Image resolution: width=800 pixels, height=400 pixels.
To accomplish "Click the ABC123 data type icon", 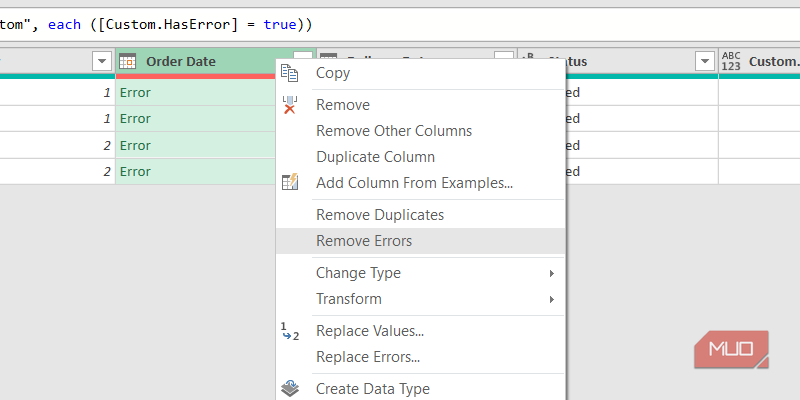I will click(731, 62).
